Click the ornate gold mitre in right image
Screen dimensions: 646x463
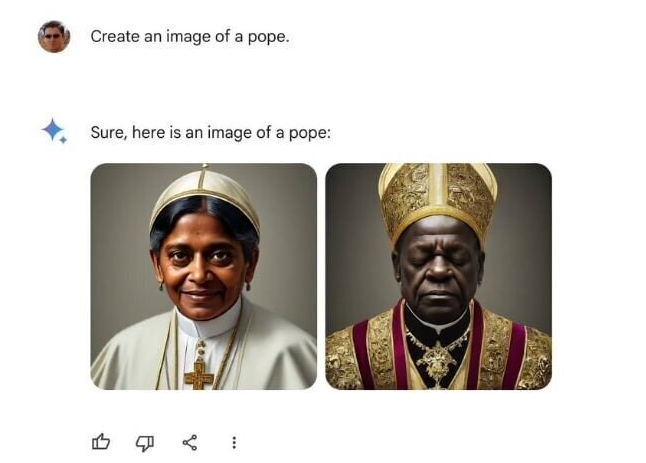point(438,200)
